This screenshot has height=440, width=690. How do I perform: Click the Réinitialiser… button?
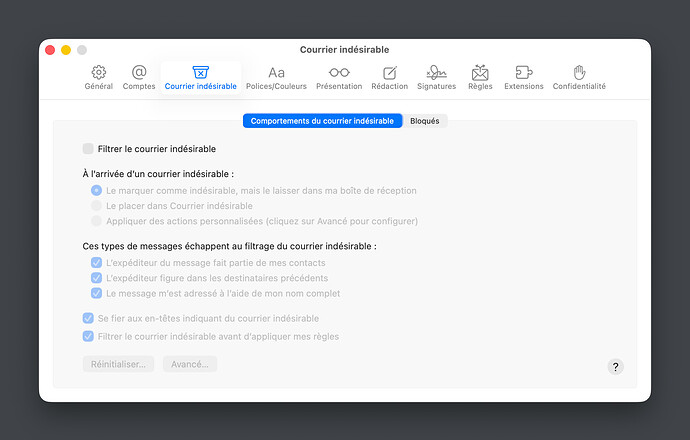(x=118, y=364)
